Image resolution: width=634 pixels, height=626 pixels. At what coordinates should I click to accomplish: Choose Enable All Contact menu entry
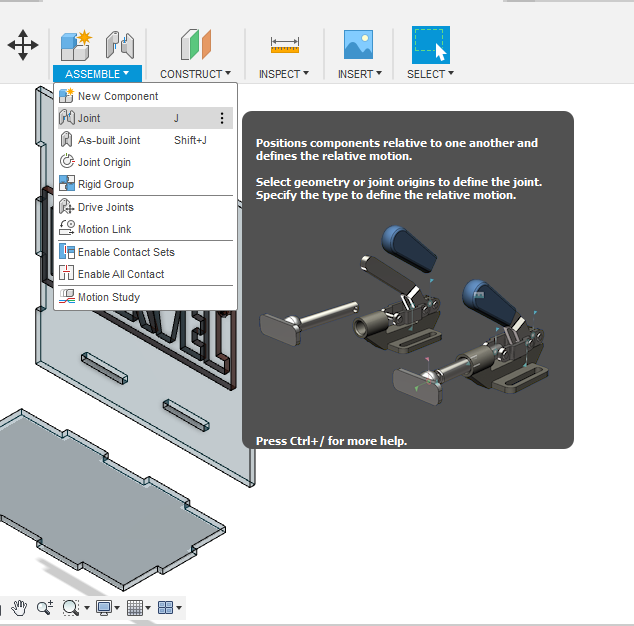(145, 274)
